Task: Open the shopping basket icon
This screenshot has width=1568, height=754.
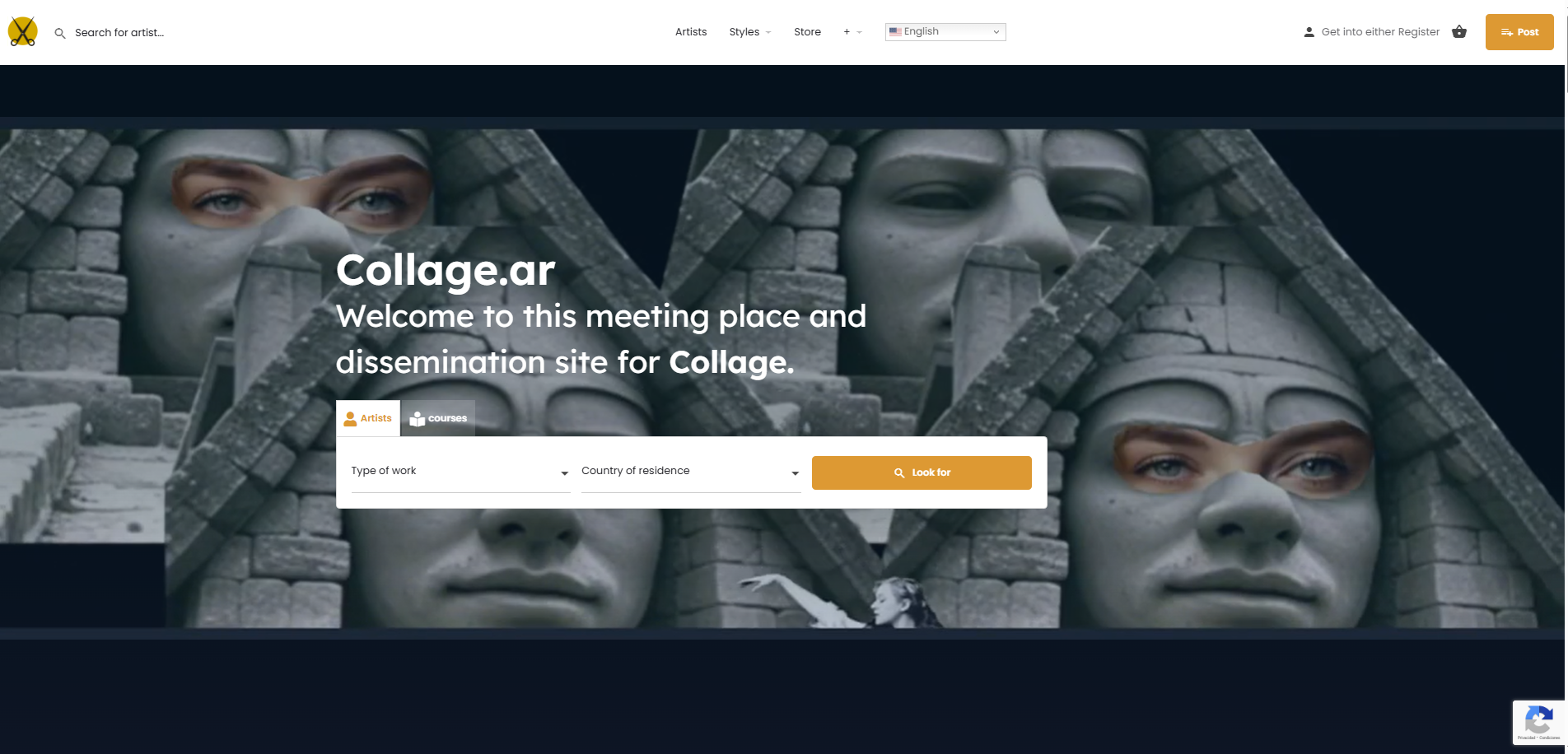Action: [1459, 31]
